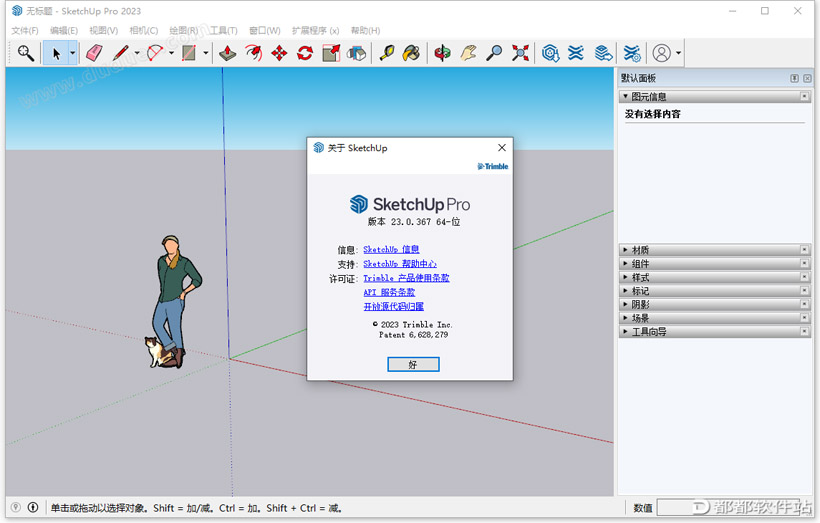The height and width of the screenshot is (523, 820).
Task: Expand the 标记 panel
Action: (625, 291)
